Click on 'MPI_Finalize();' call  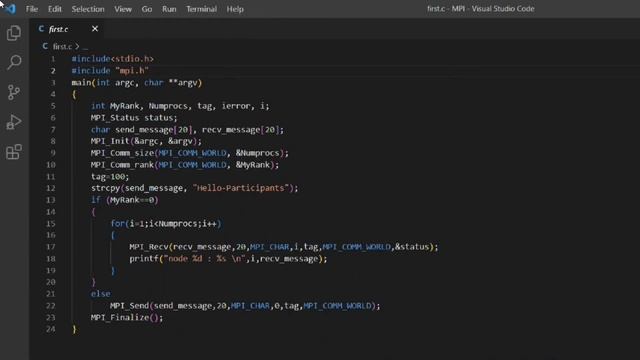pos(127,318)
